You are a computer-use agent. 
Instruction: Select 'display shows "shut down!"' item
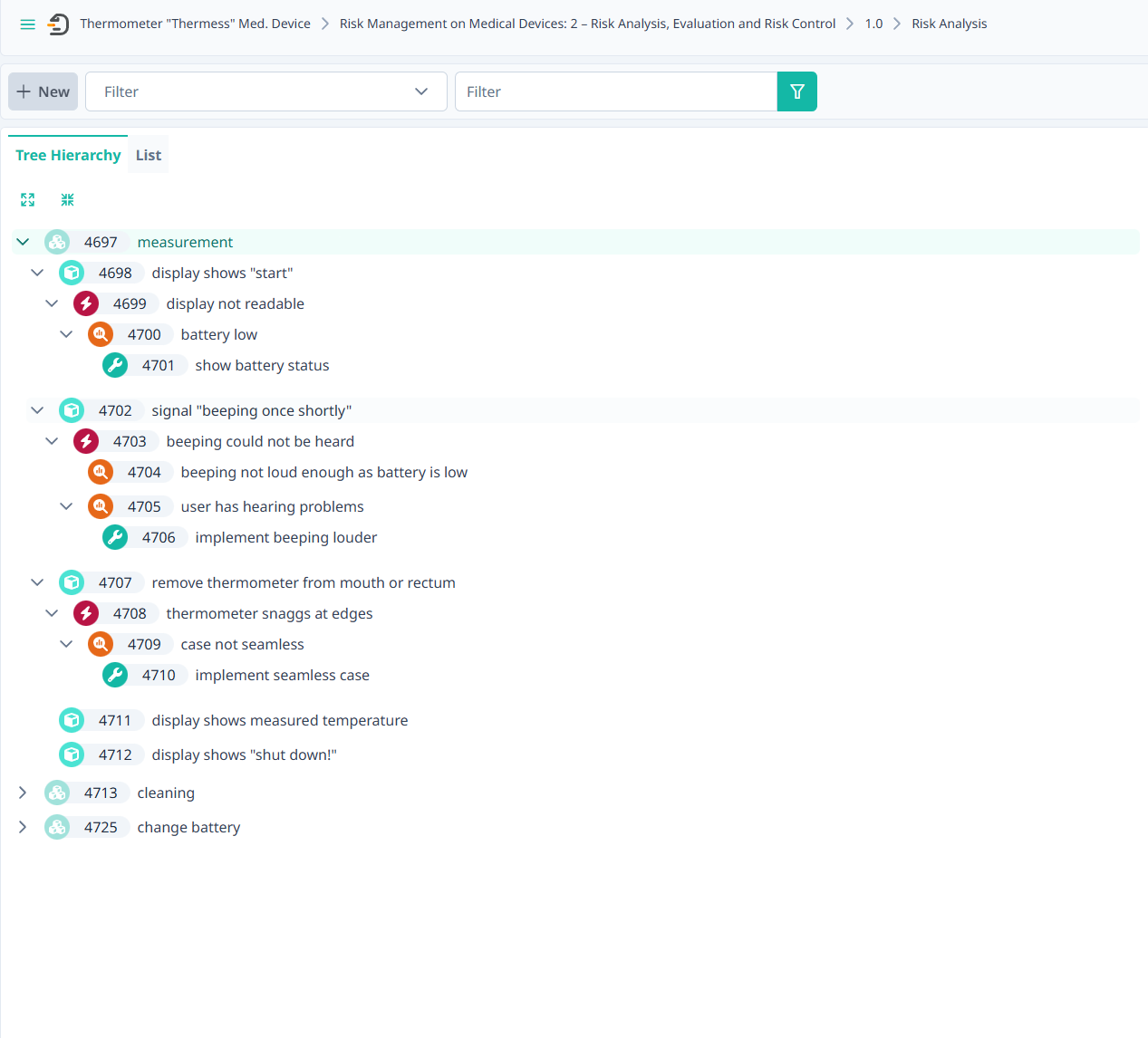click(x=244, y=754)
